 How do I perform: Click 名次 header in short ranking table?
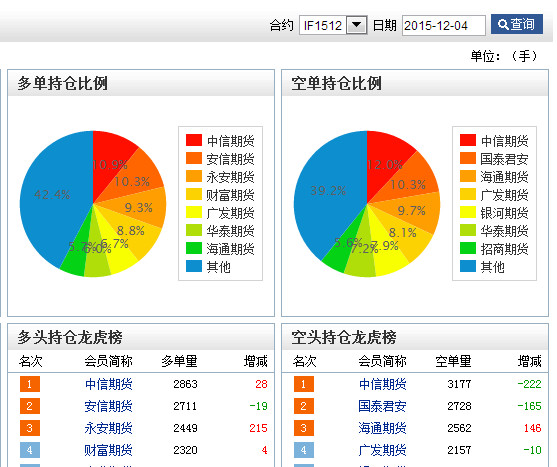304,361
